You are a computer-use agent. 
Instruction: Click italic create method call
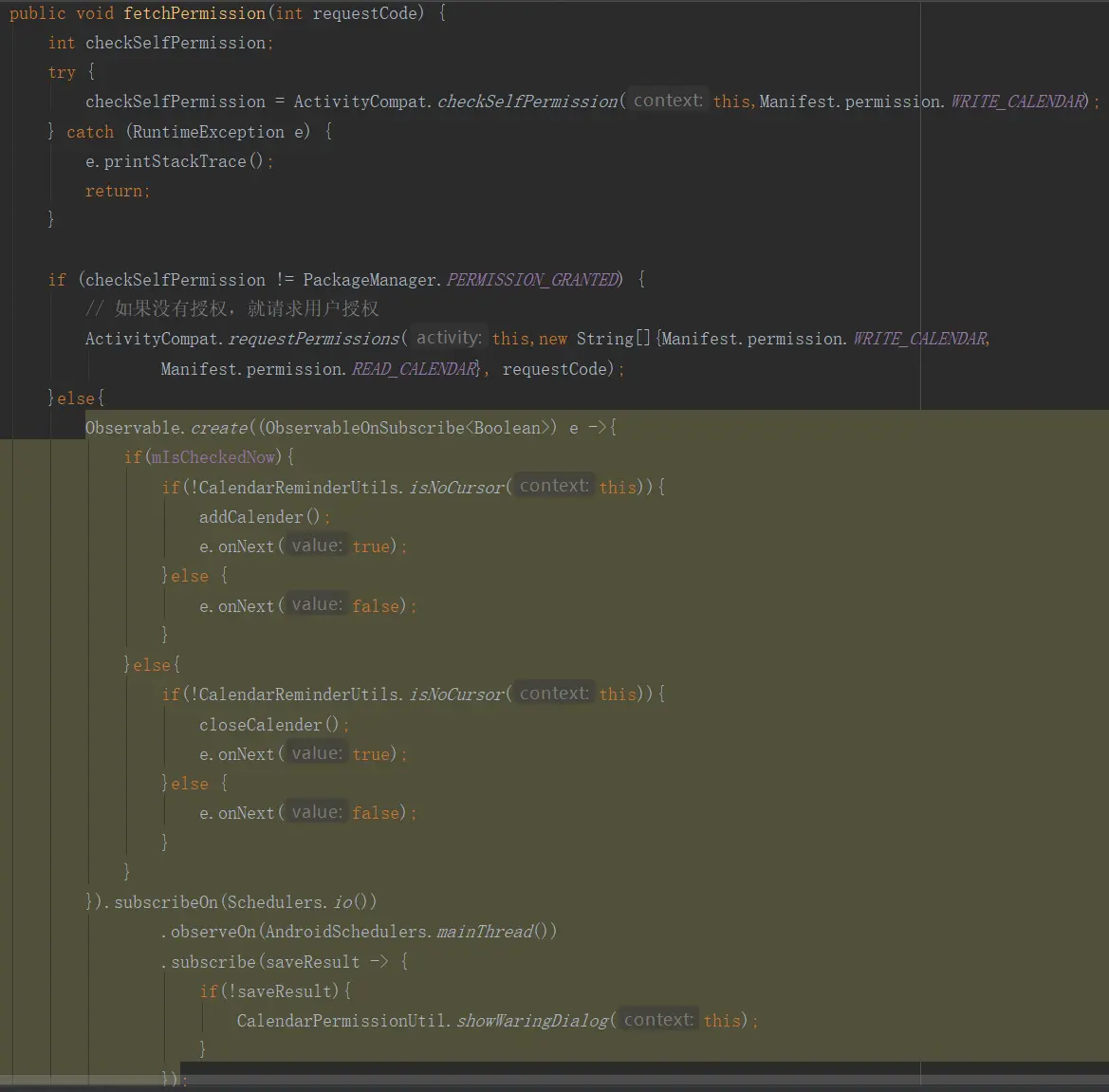pos(219,429)
